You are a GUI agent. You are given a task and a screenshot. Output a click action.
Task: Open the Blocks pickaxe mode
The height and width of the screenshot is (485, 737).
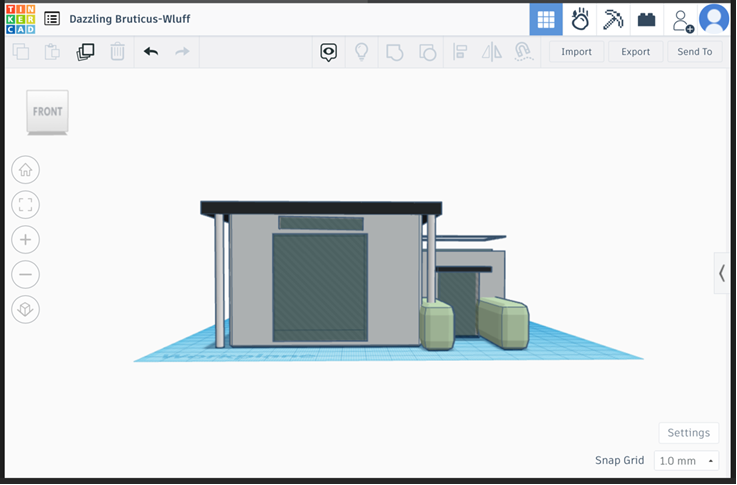click(x=613, y=19)
